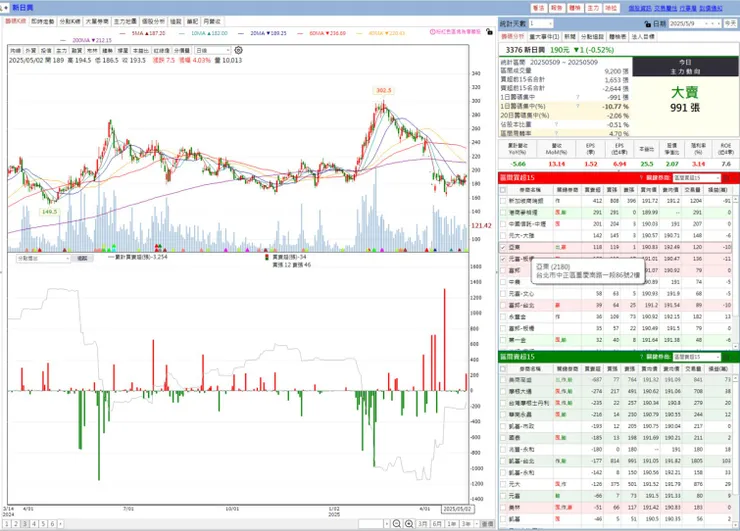Click the pink clock note icon above chart
Image resolution: width=740 pixels, height=531 pixels.
coord(432,32)
